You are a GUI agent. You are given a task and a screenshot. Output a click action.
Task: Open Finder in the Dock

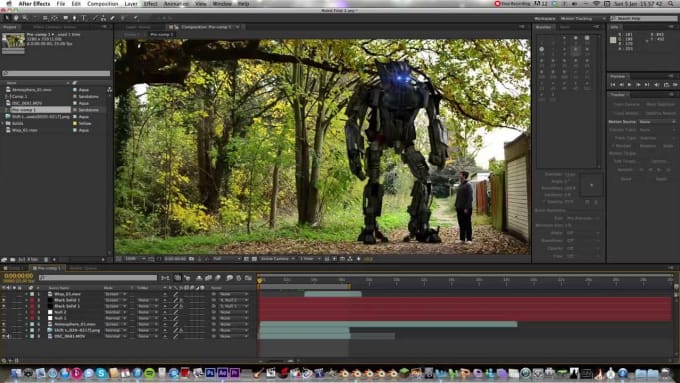click(x=16, y=373)
